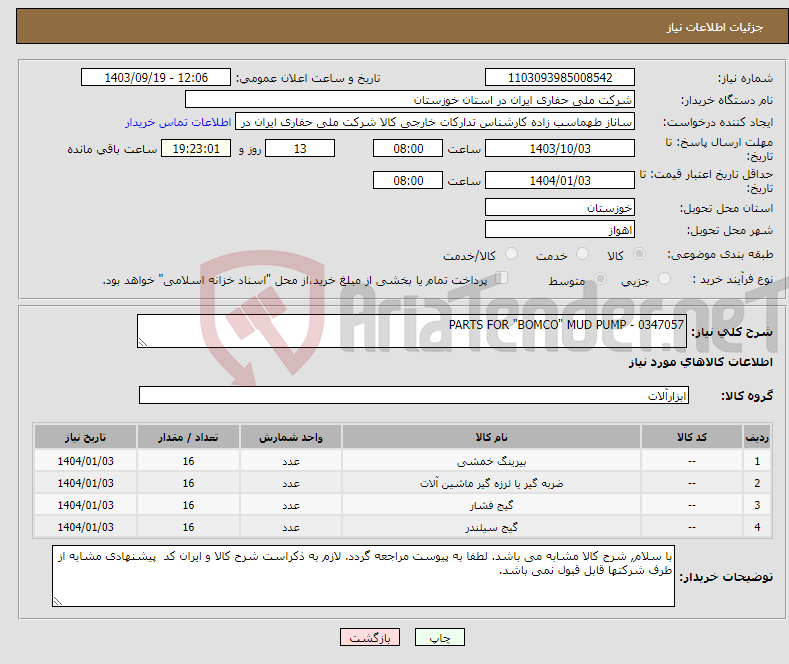789x664 pixels.
Task: Select the item گیج سیلندر in row 4
Action: point(491,527)
